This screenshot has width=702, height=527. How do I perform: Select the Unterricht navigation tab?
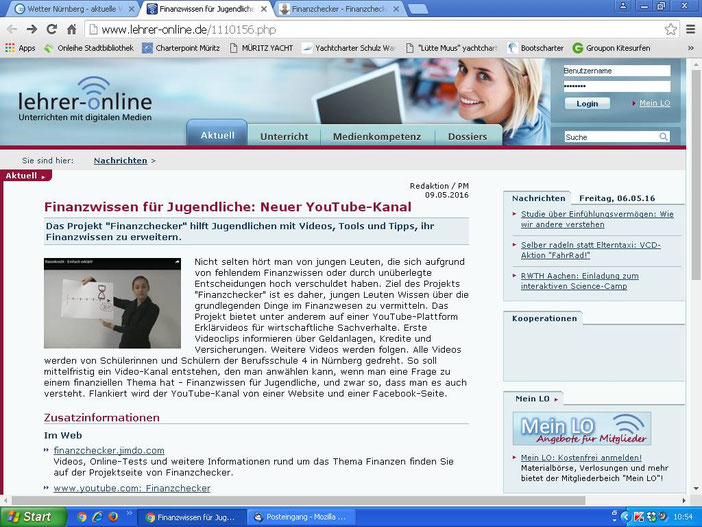(x=284, y=136)
